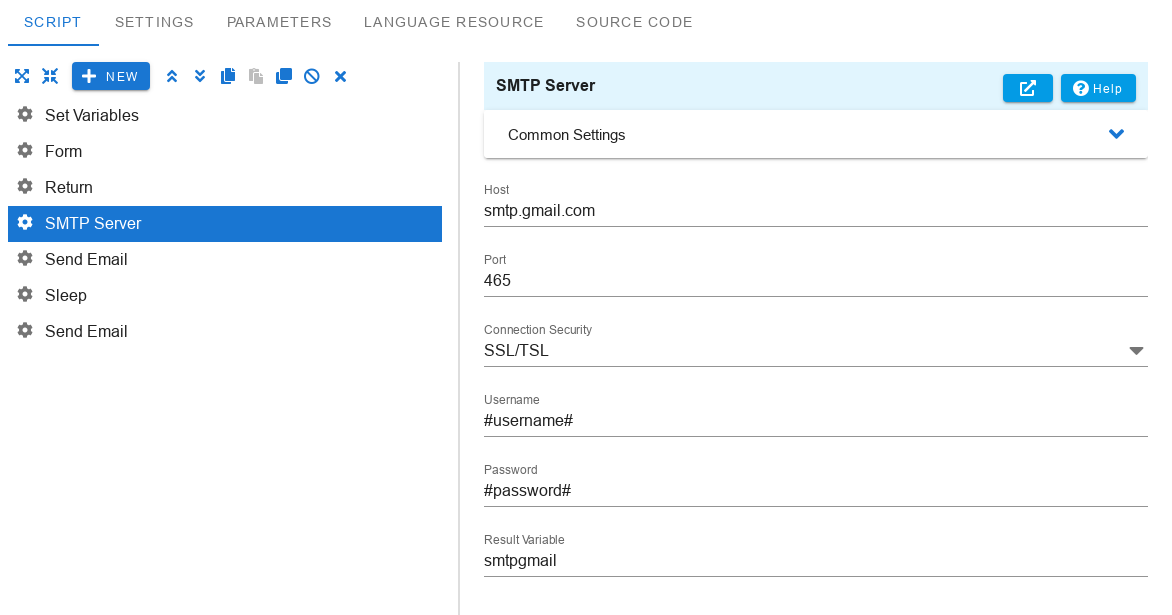This screenshot has height=615, width=1172.
Task: Copy the selected script step
Action: 228,76
